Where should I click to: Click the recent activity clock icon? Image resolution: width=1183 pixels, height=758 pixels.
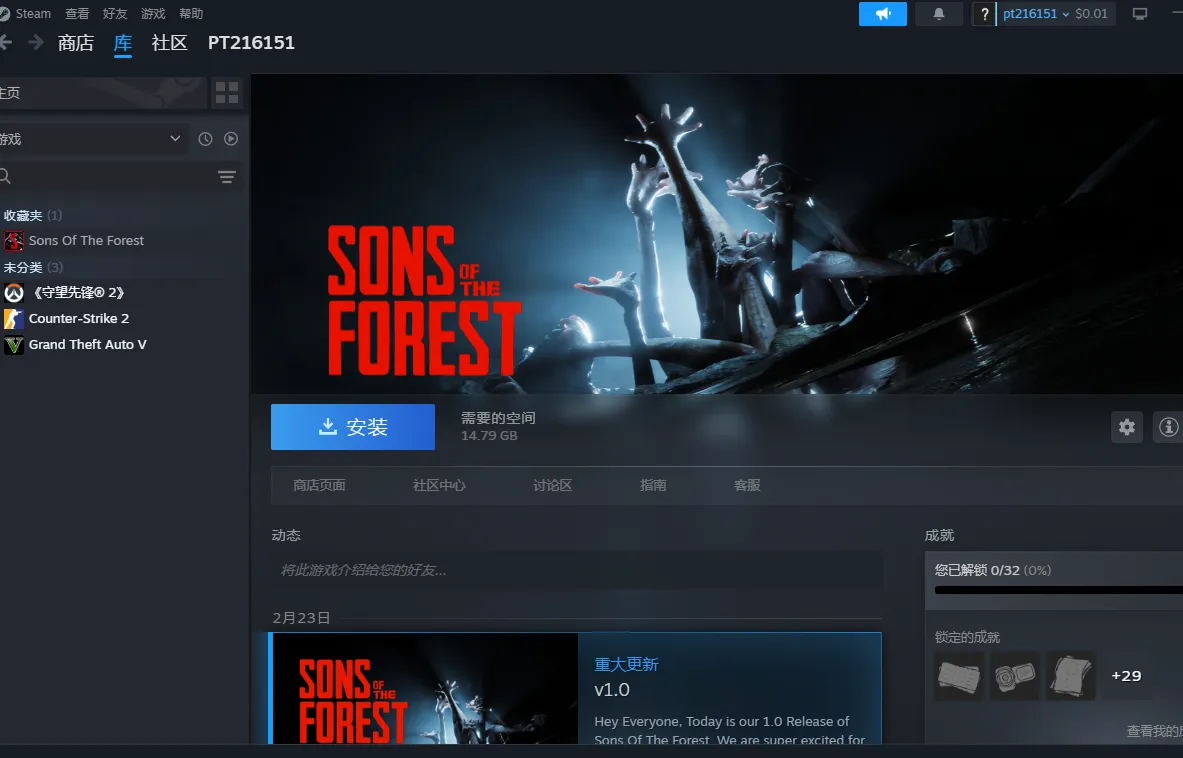(205, 139)
